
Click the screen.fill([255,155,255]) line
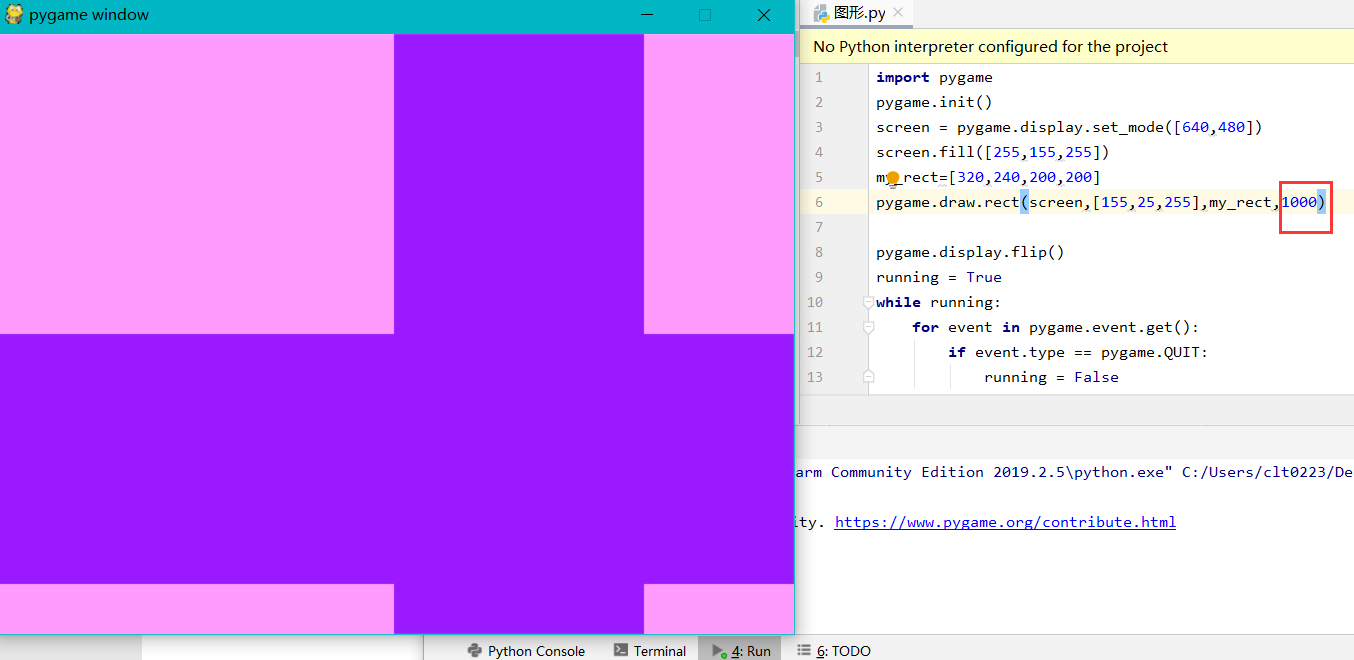[992, 152]
